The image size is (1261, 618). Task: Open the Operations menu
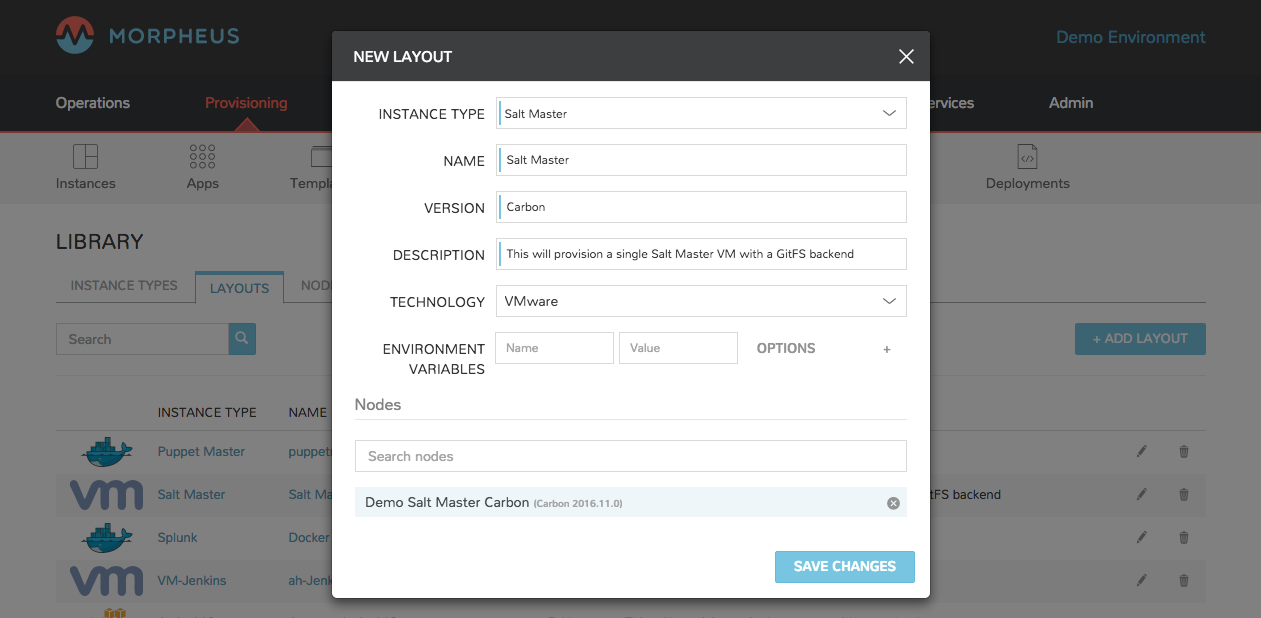[x=93, y=103]
